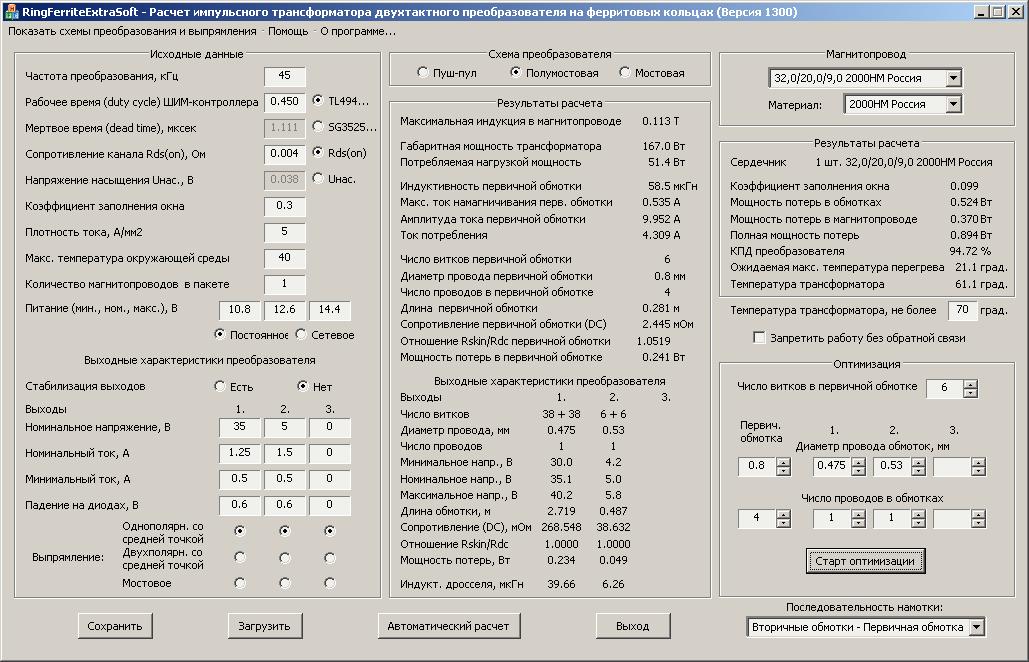Select the Мостовая converter scheme

(652, 73)
